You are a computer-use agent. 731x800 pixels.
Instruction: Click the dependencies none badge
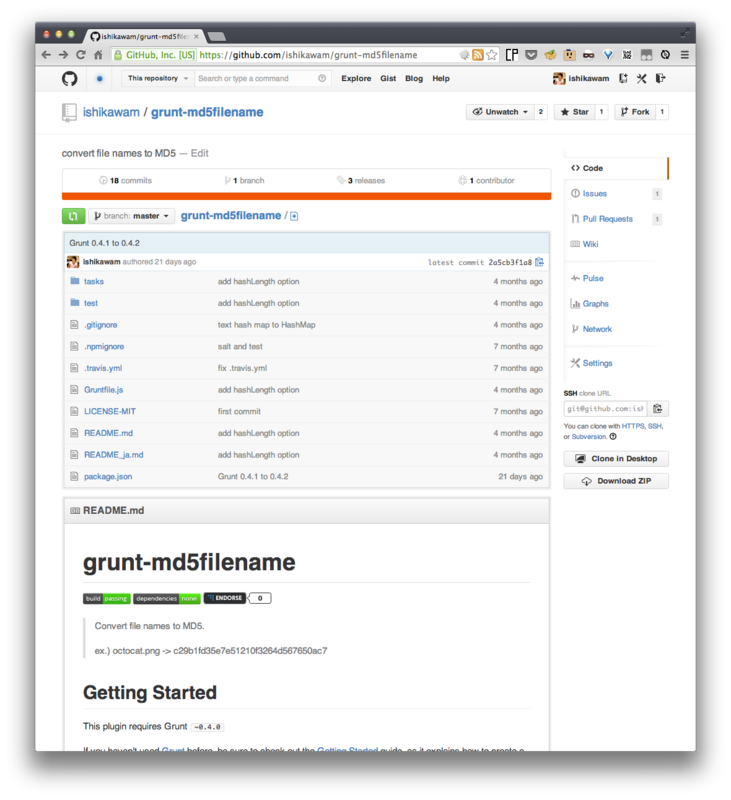tap(167, 598)
